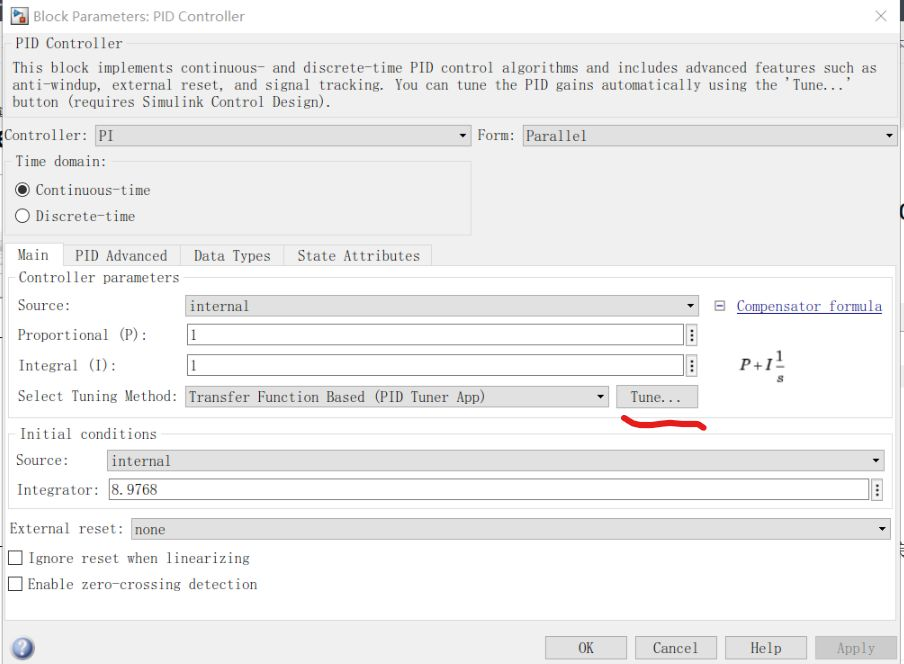Click the Integrator value field 8.9768
904x664 pixels.
point(489,490)
